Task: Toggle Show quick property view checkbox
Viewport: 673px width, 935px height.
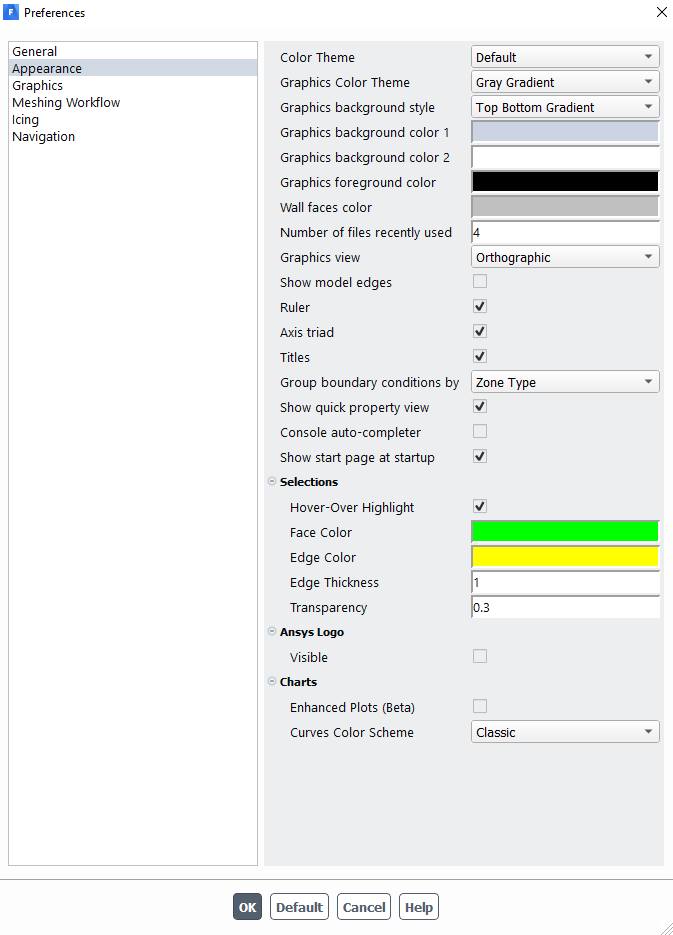Action: [x=480, y=407]
